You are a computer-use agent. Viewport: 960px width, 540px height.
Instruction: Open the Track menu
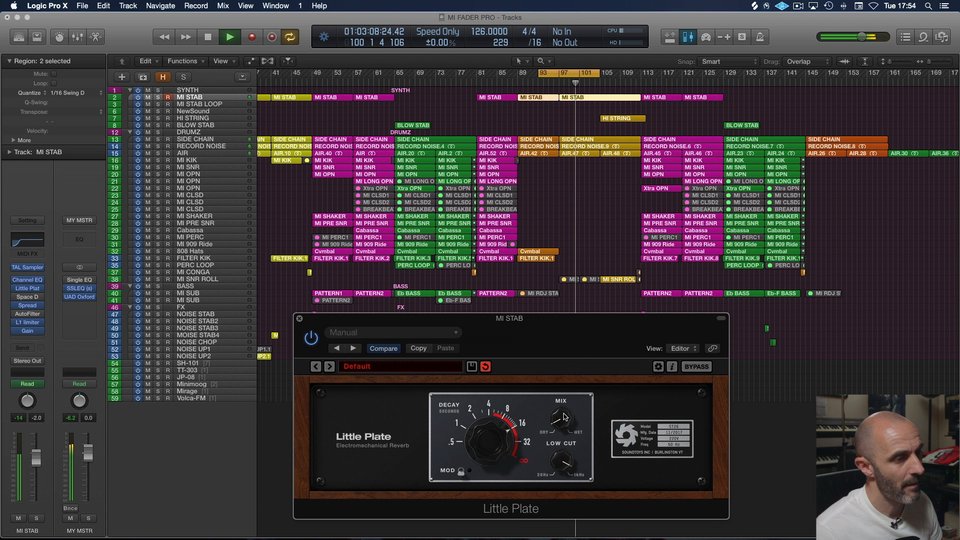pyautogui.click(x=128, y=6)
